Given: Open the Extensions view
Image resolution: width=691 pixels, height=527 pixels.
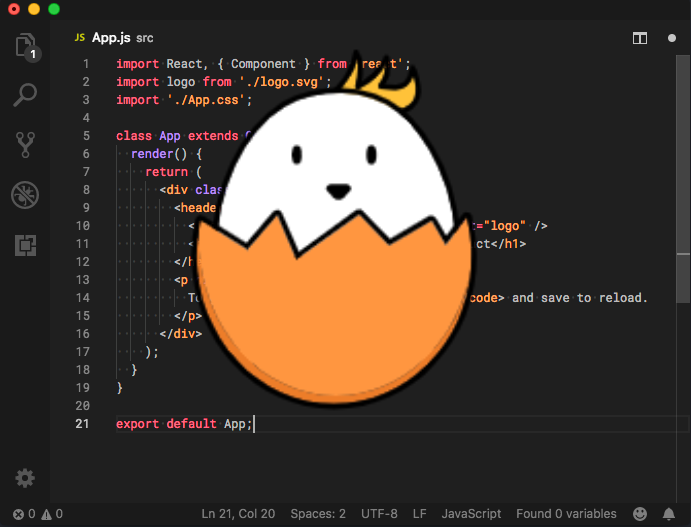Looking at the screenshot, I should 25,245.
